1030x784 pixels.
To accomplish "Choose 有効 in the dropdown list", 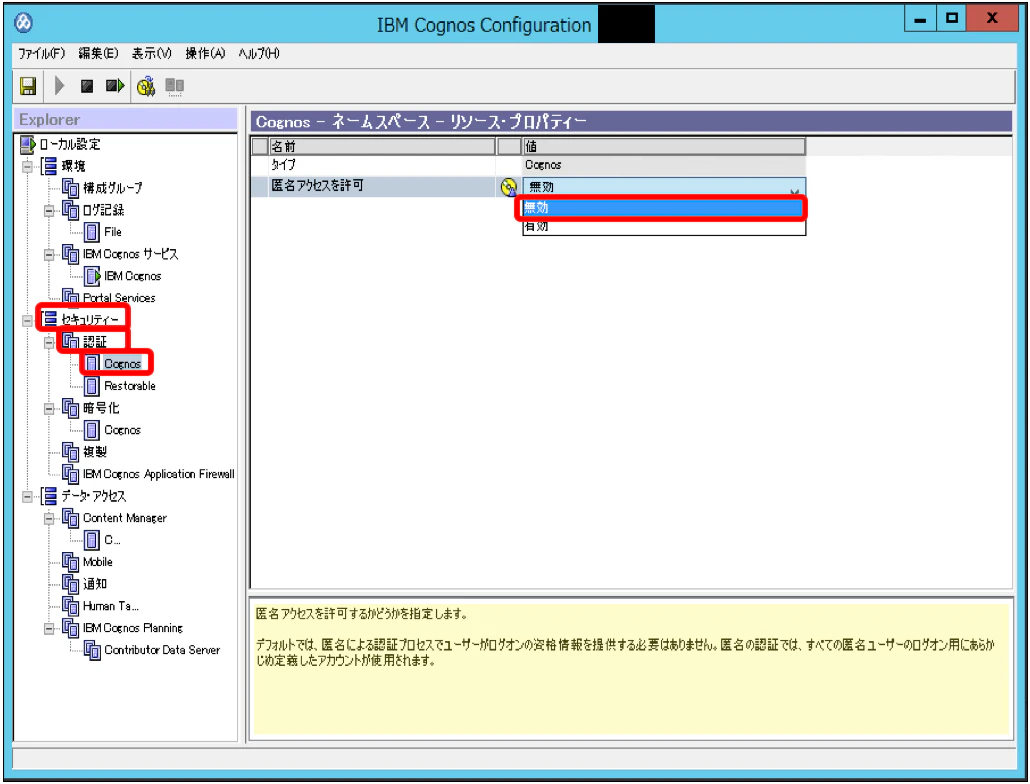I will pyautogui.click(x=663, y=227).
